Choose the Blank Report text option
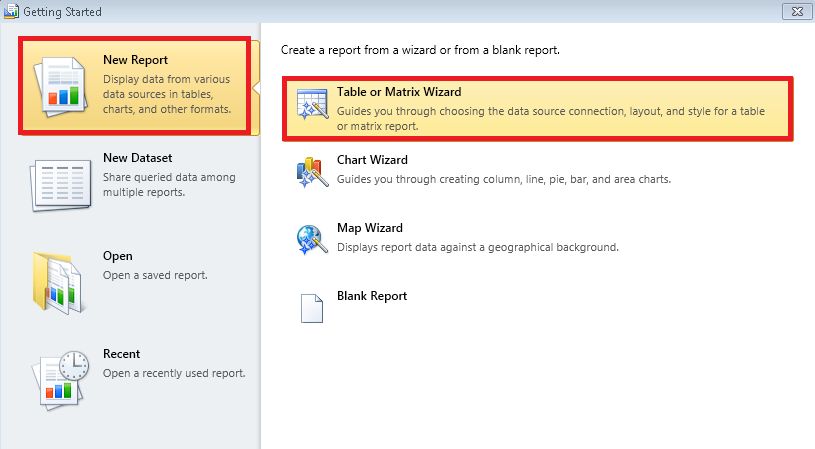This screenshot has width=815, height=449. pyautogui.click(x=372, y=296)
